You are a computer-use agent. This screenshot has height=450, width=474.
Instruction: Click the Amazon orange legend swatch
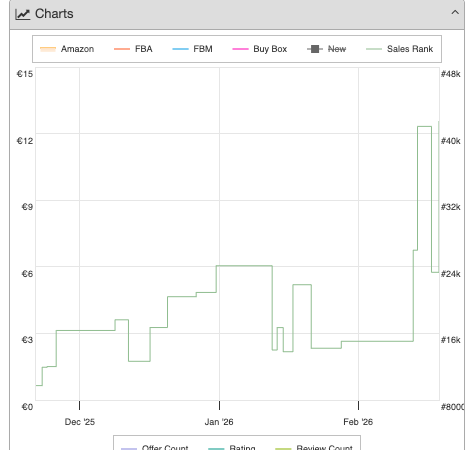click(48, 49)
